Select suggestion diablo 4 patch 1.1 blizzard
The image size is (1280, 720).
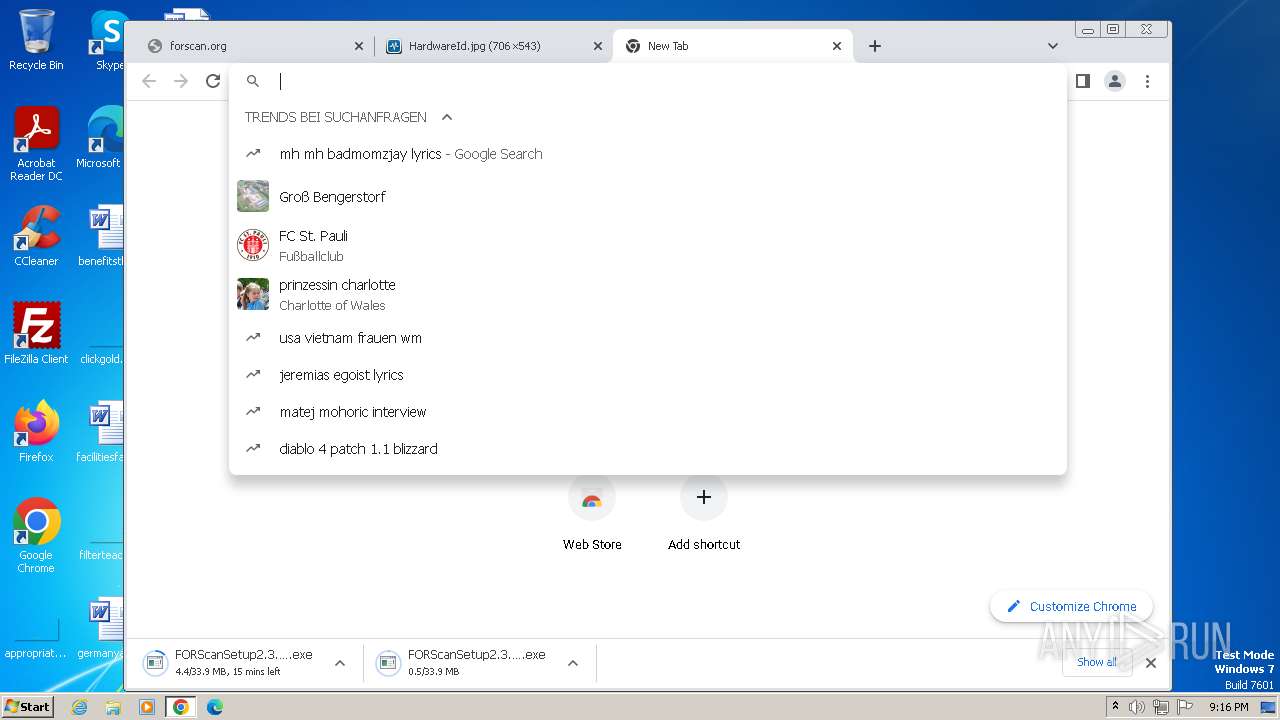pyautogui.click(x=648, y=449)
